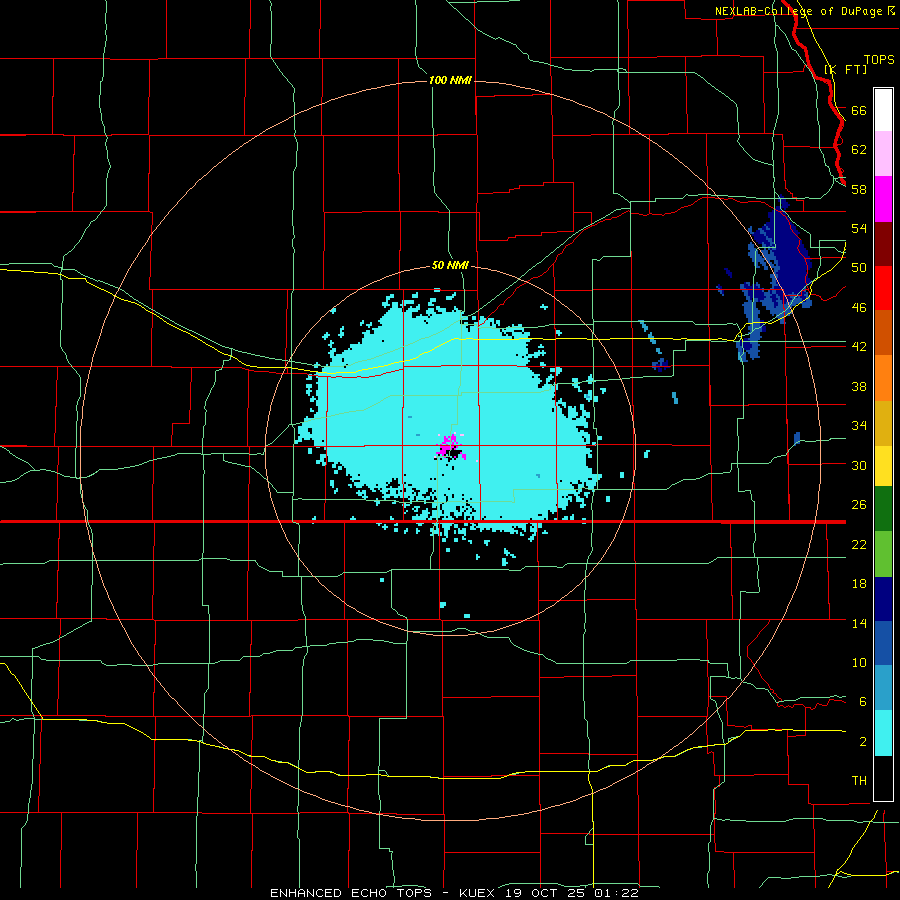Pick the navy blue legend swatch
The height and width of the screenshot is (900, 900).
pos(883,599)
